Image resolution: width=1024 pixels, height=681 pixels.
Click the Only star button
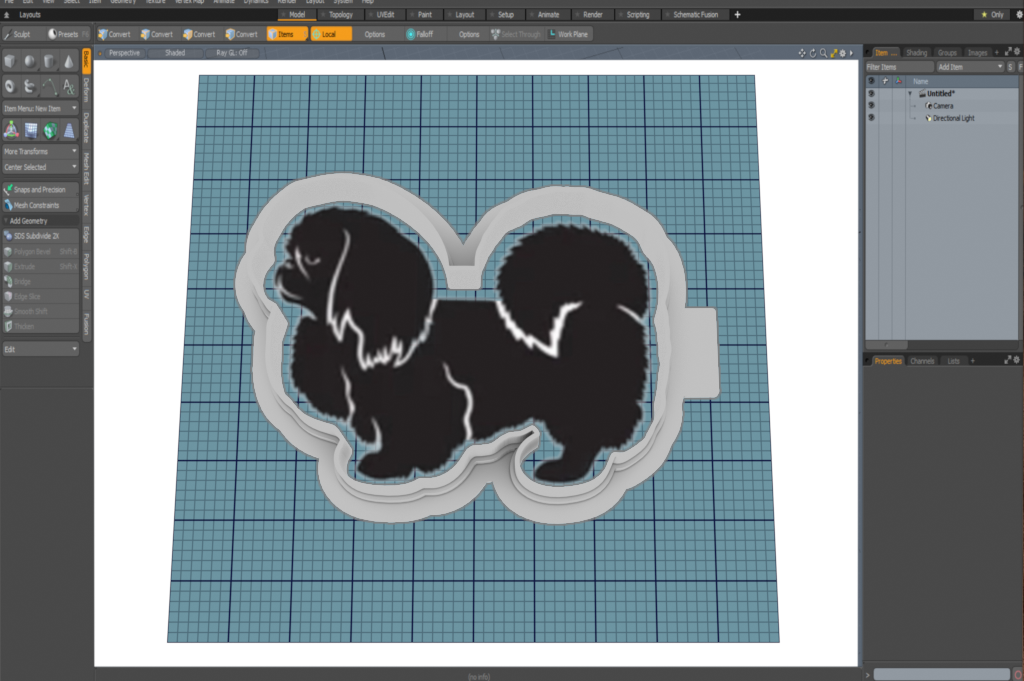coord(992,14)
